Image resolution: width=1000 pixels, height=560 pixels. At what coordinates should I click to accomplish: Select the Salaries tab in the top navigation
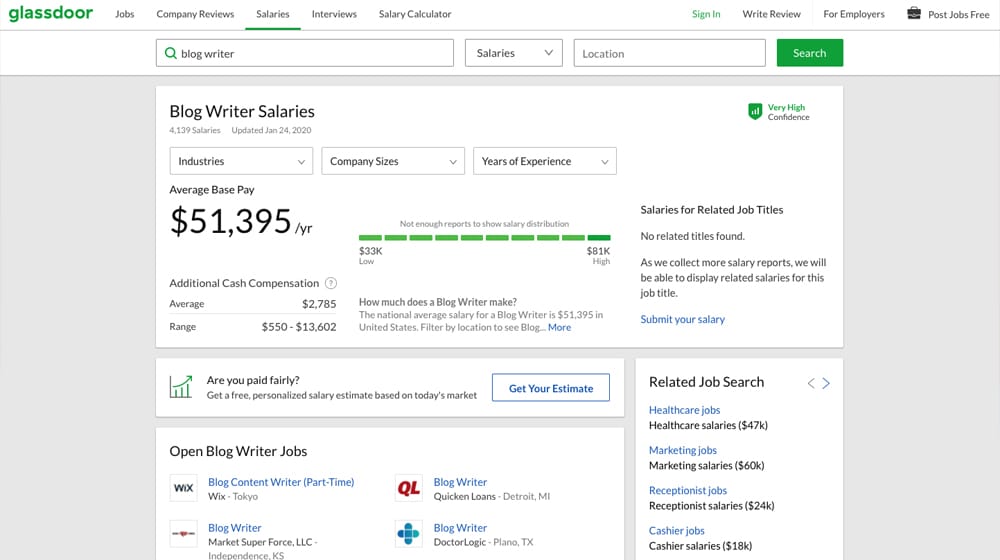pyautogui.click(x=272, y=14)
